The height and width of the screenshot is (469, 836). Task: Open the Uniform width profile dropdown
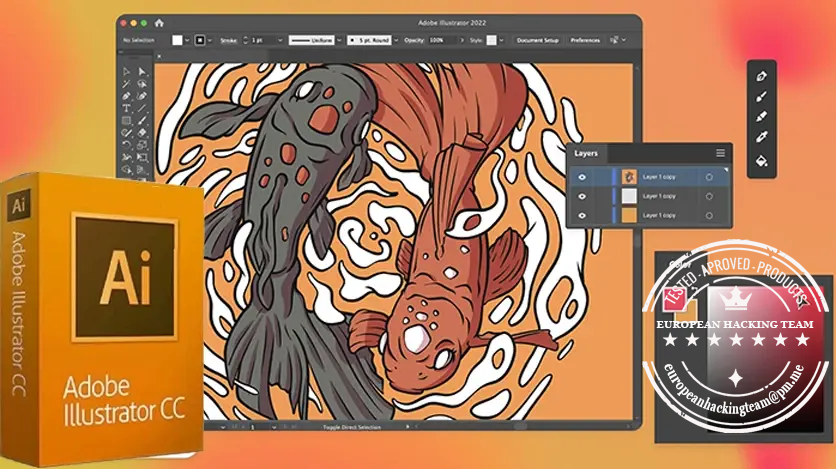coord(339,41)
